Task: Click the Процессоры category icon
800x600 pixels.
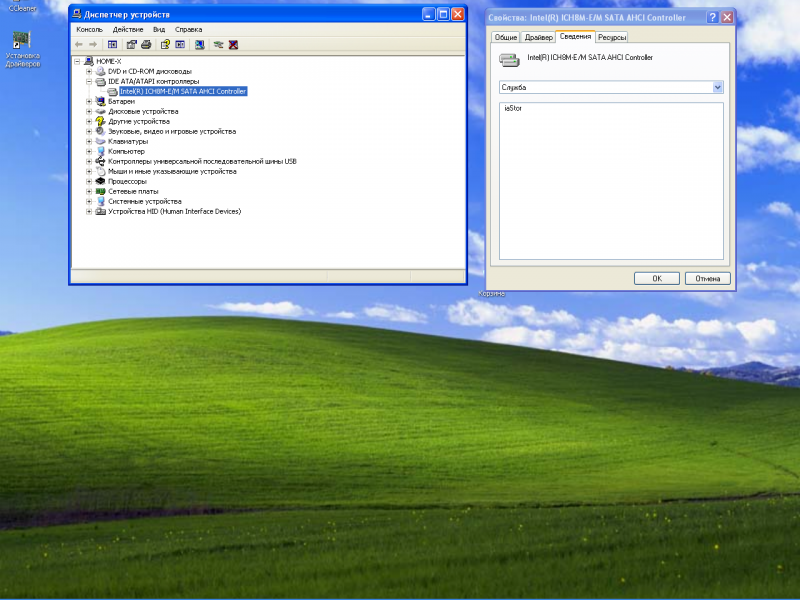Action: pyautogui.click(x=101, y=182)
